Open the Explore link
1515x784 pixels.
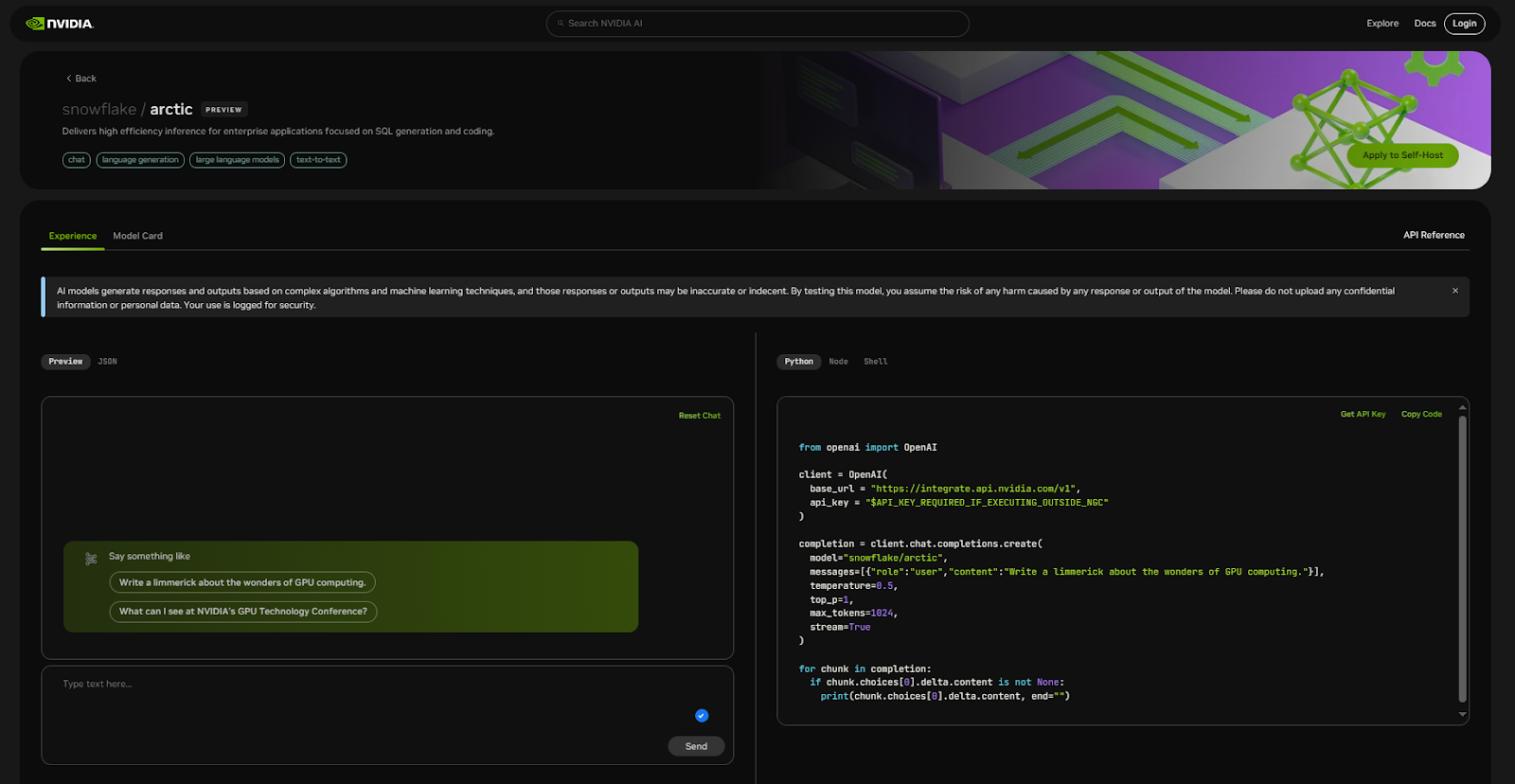coord(1382,24)
